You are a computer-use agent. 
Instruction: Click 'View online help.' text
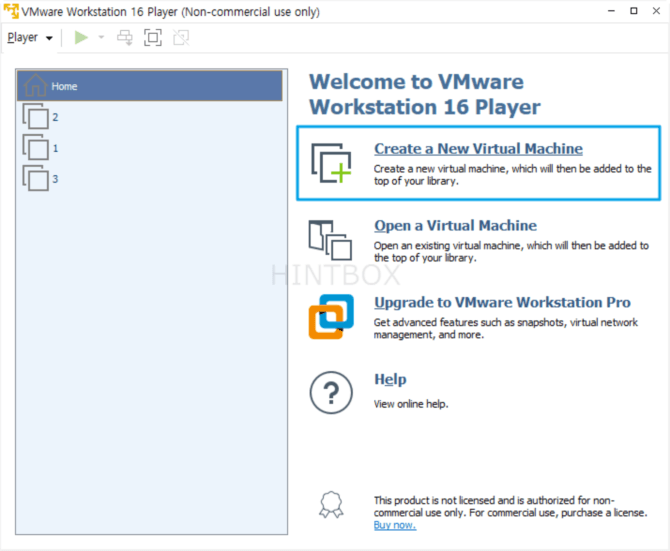coord(411,404)
